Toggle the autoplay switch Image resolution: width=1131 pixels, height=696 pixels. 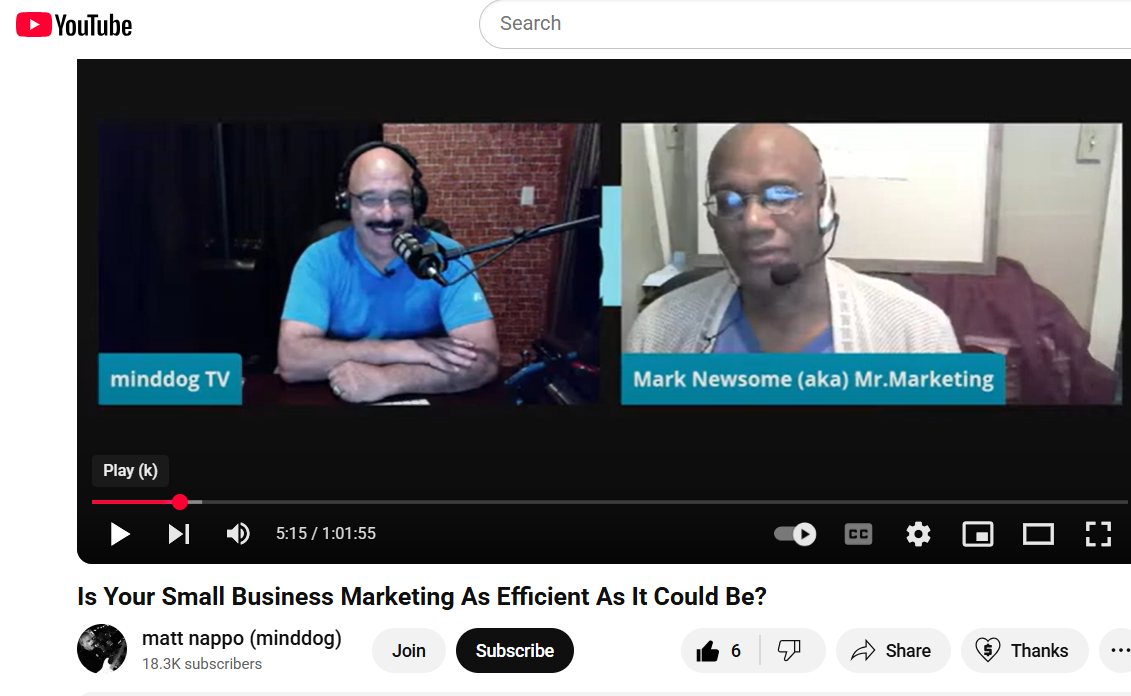point(796,534)
